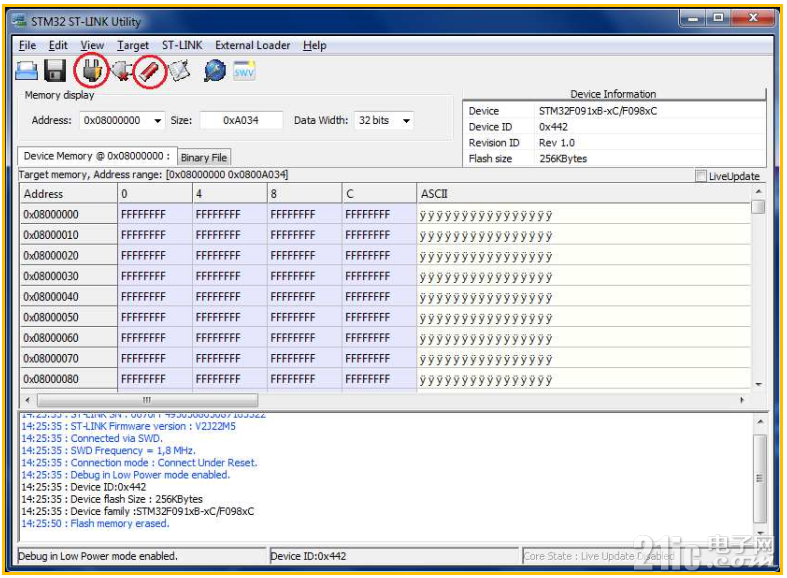Click the memory table scroll down arrow
The height and width of the screenshot is (578, 787).
tap(758, 384)
